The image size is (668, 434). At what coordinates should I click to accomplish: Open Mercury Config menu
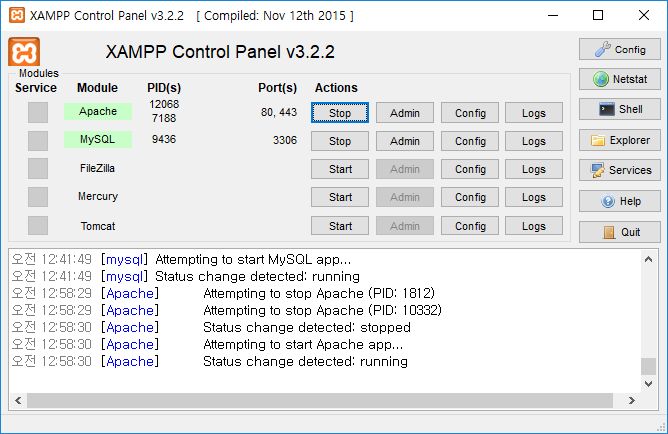point(470,197)
